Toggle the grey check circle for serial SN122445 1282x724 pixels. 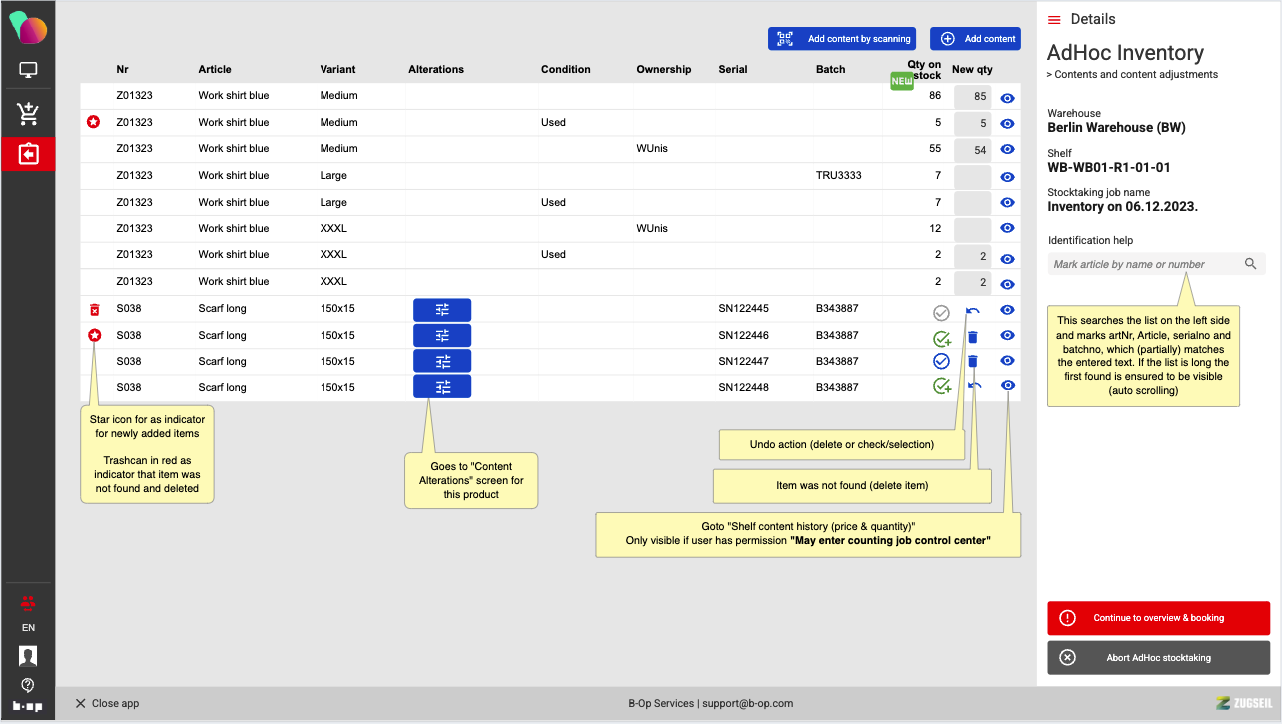(941, 313)
